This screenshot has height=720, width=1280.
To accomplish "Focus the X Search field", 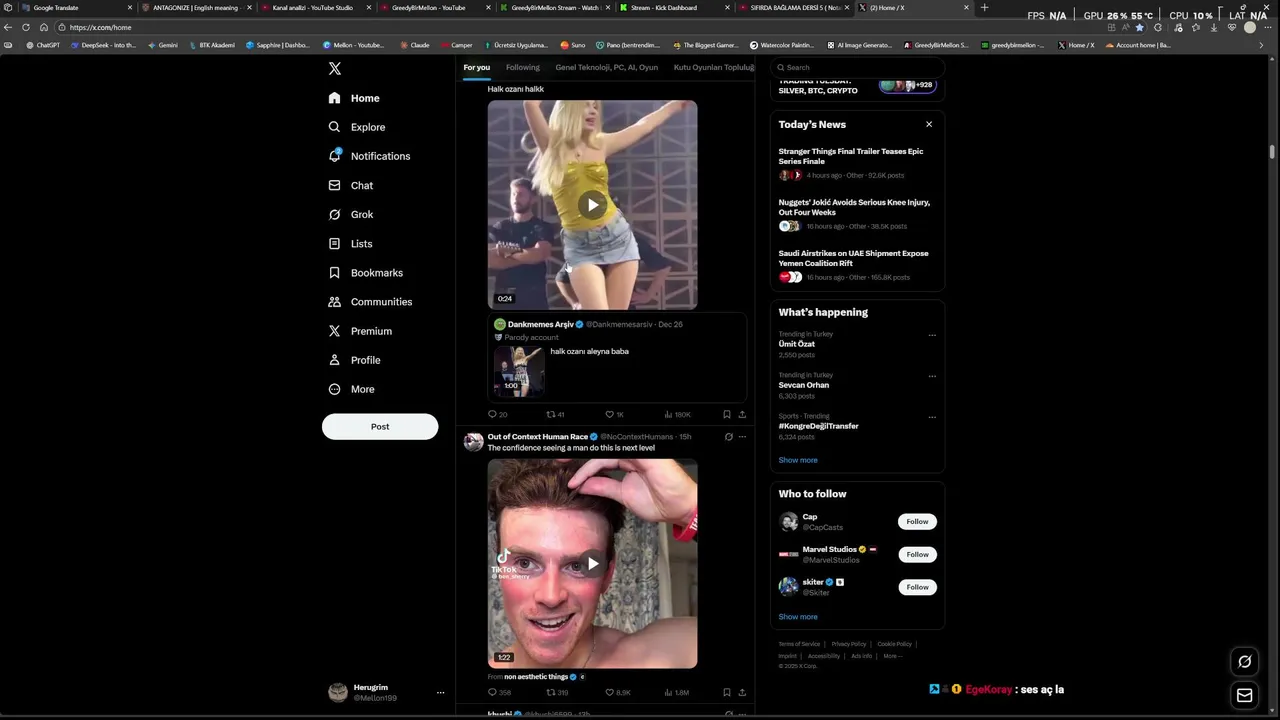I will click(x=857, y=68).
